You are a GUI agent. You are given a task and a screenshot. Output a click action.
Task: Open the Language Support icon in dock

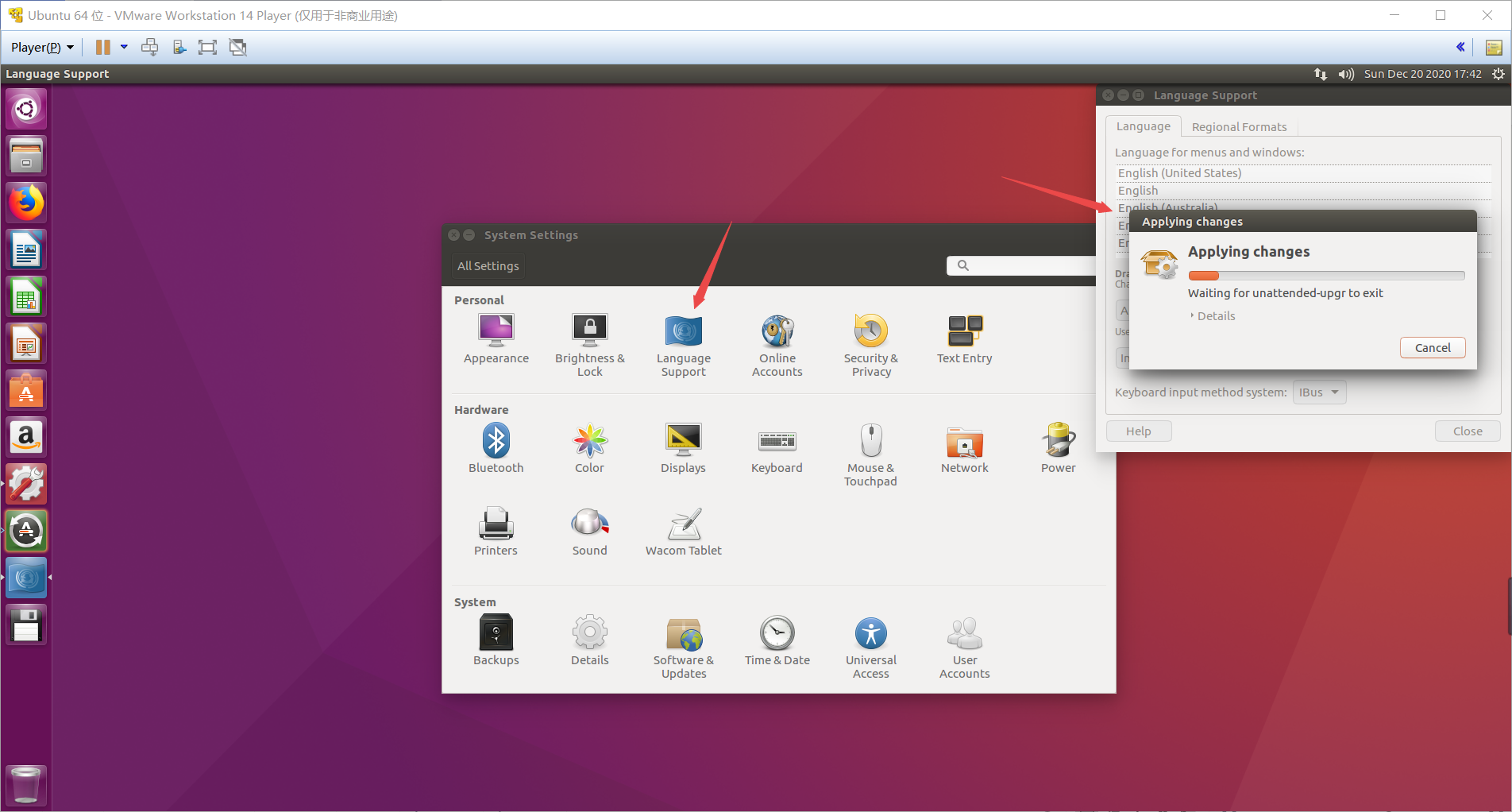point(26,578)
